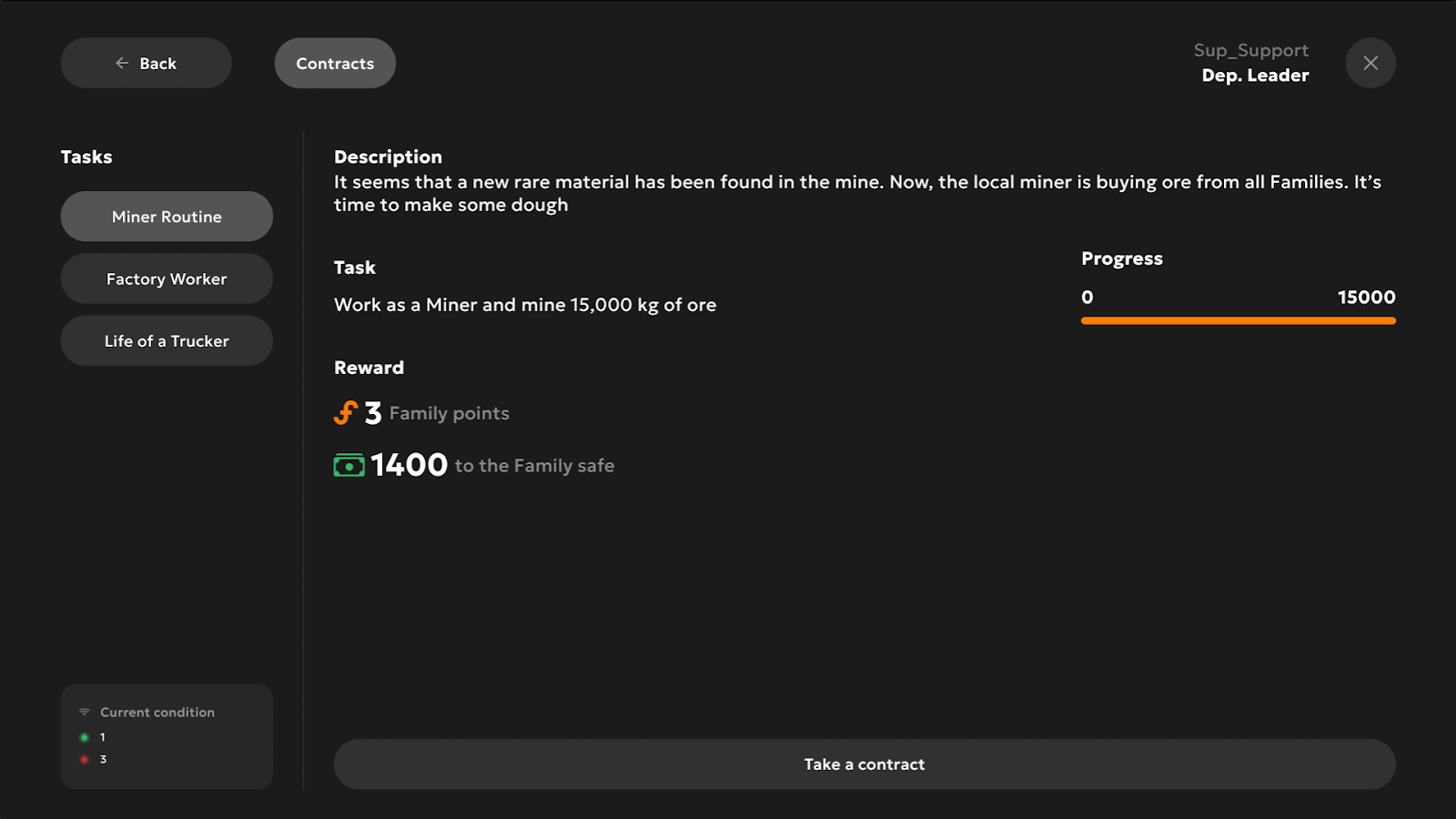Click the green status dot
The width and height of the screenshot is (1456, 819).
[85, 737]
